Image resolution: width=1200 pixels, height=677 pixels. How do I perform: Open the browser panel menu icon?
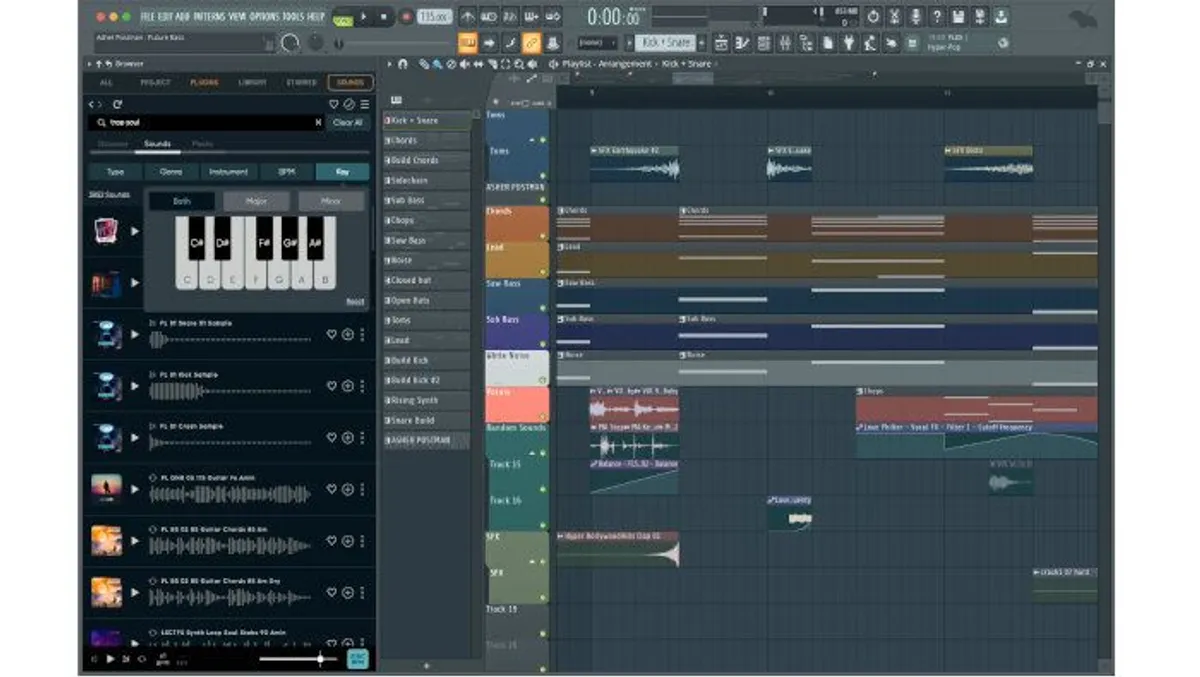(x=365, y=104)
